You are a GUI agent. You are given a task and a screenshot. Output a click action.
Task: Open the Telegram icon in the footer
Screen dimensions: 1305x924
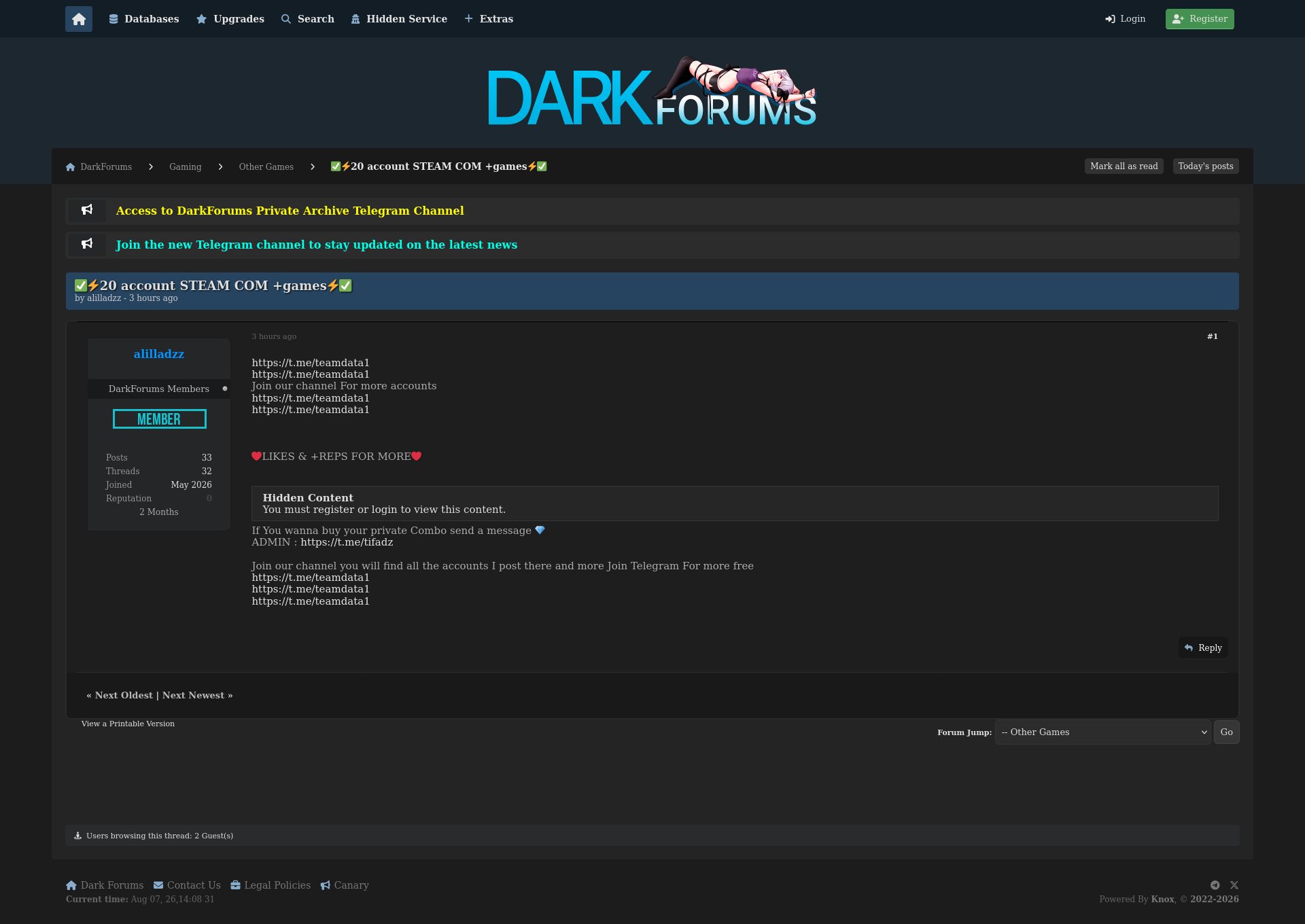(1215, 885)
